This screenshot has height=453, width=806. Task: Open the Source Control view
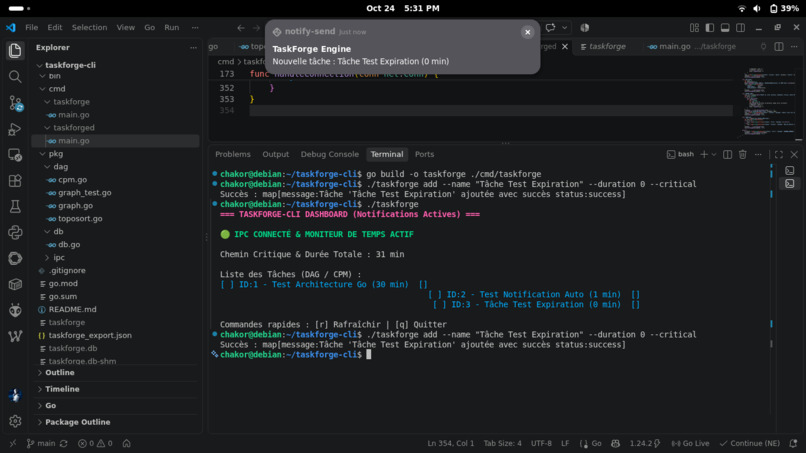15,103
